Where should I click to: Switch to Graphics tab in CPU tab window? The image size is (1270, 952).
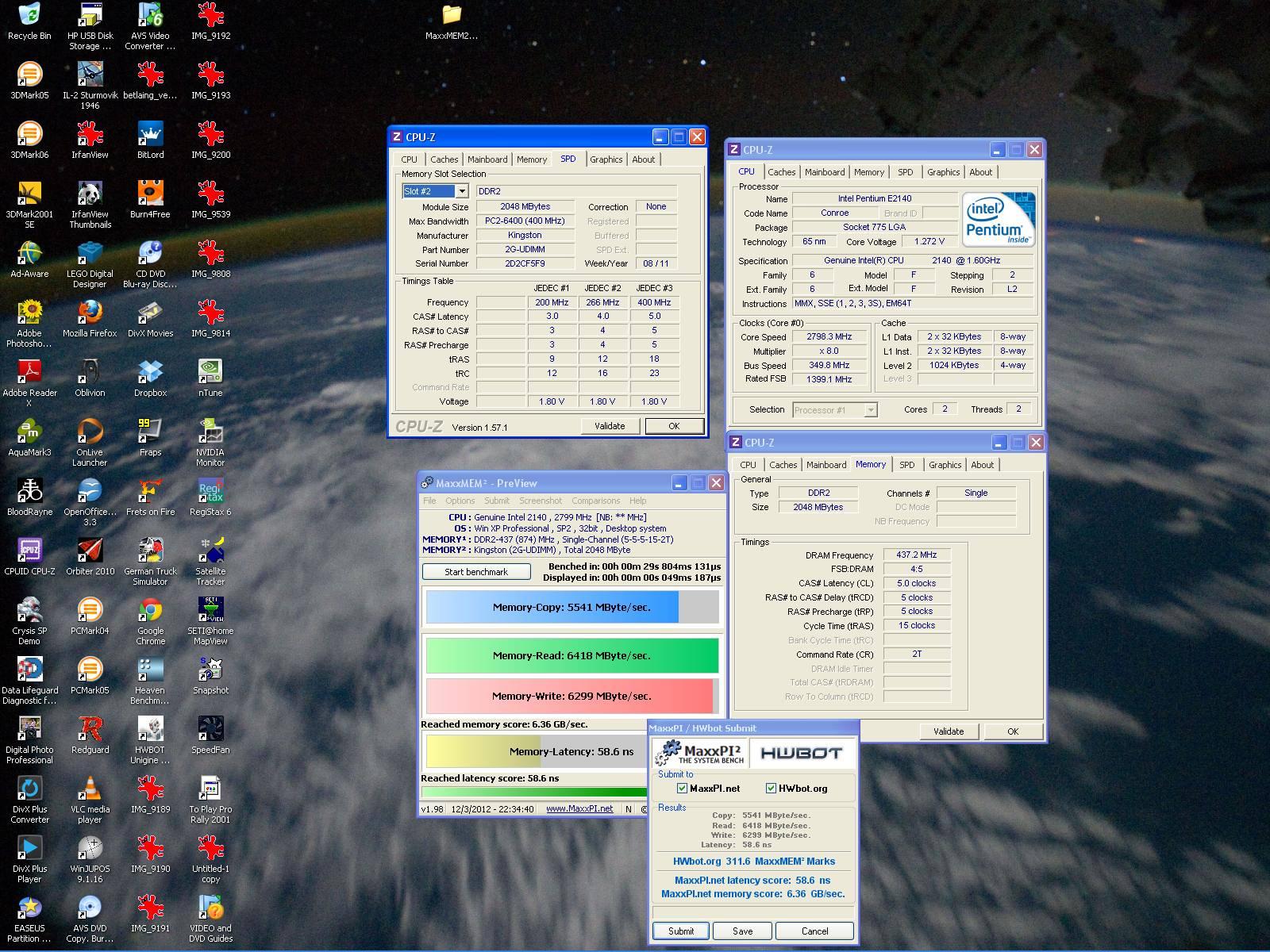pos(943,172)
